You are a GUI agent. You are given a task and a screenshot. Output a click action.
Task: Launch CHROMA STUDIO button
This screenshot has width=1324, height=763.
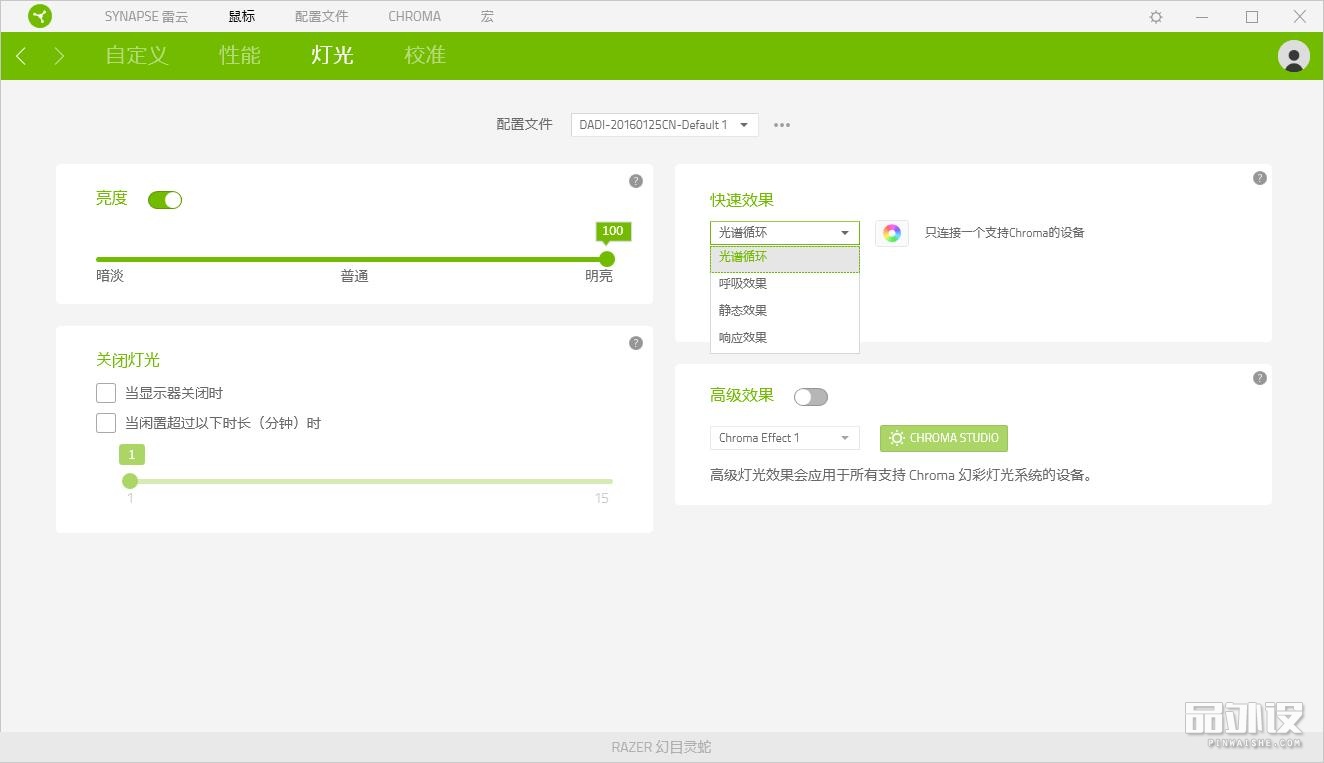coord(943,438)
